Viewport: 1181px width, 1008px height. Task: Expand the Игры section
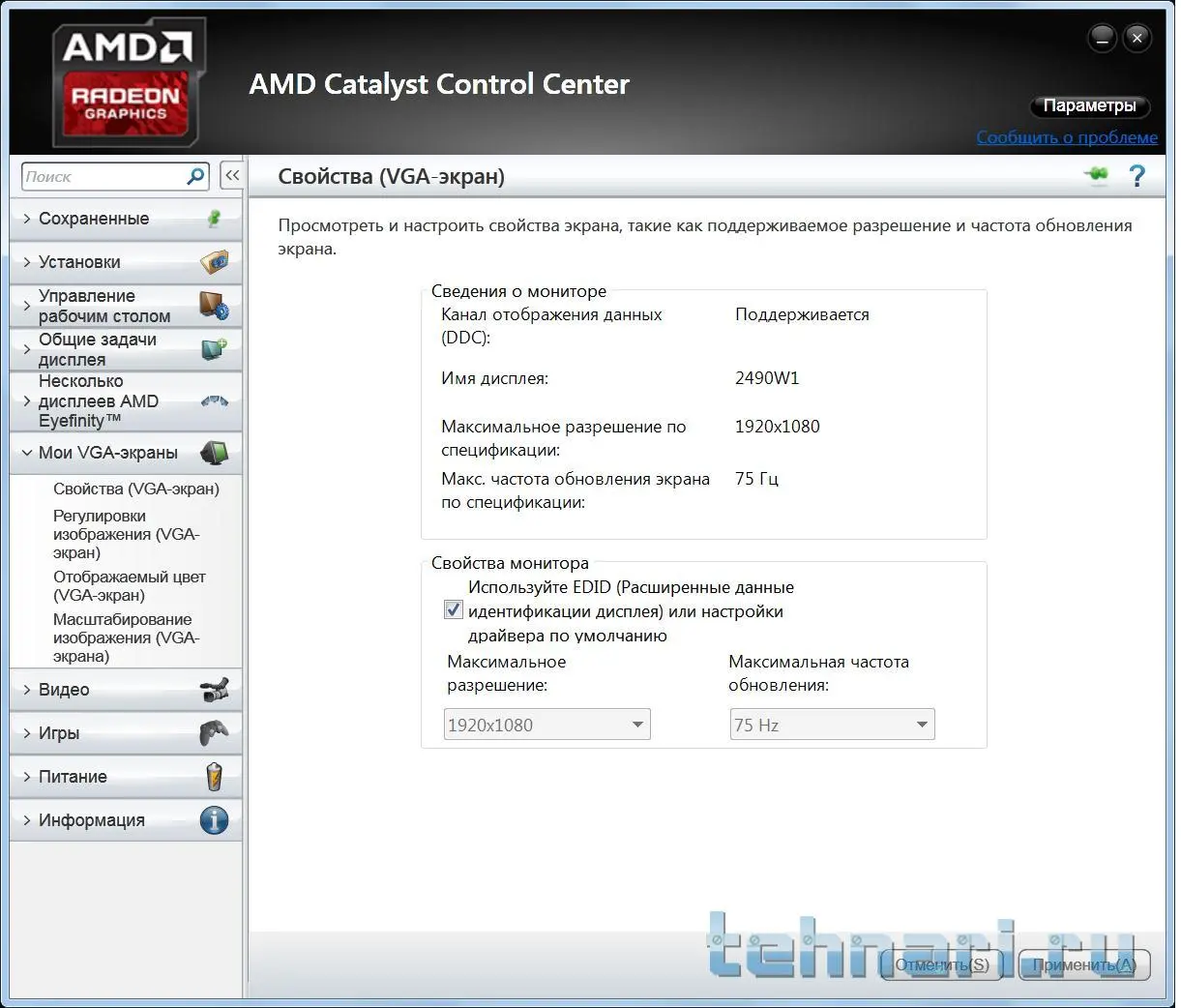coord(126,733)
